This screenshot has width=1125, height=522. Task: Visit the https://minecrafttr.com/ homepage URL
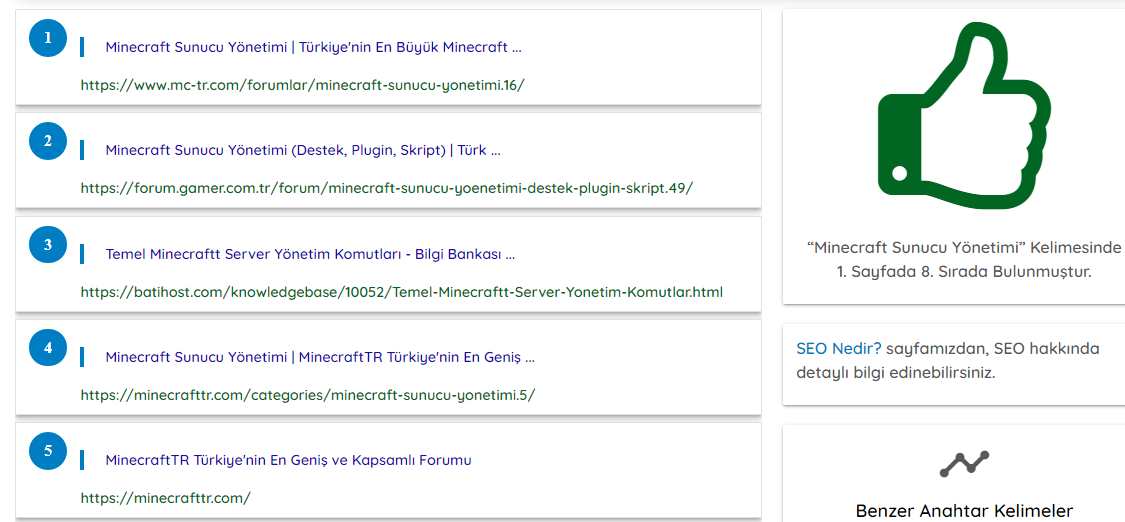click(x=166, y=498)
